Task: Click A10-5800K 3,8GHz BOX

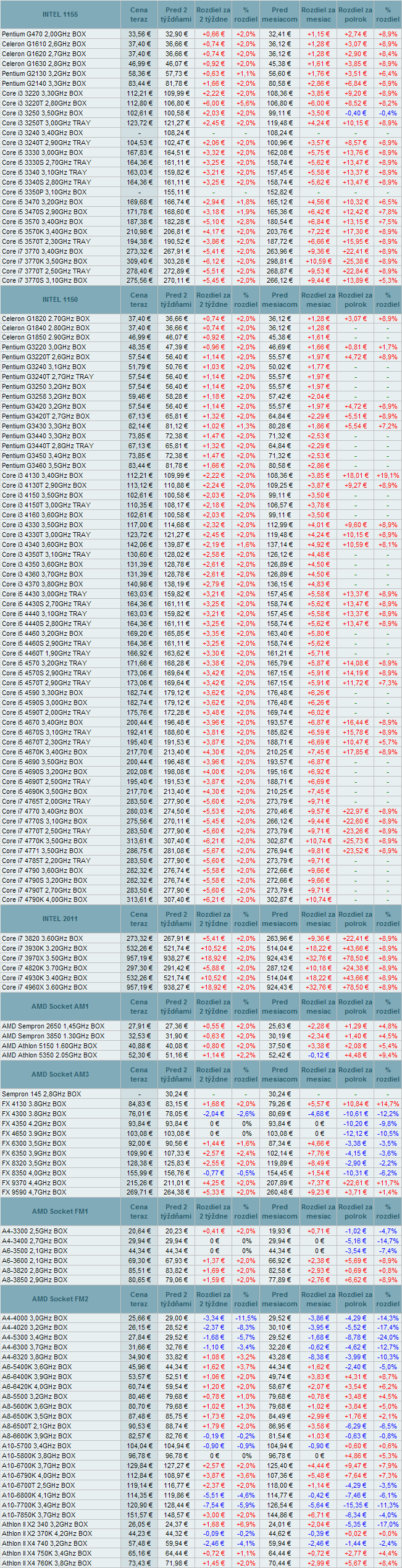Action: [39, 1456]
